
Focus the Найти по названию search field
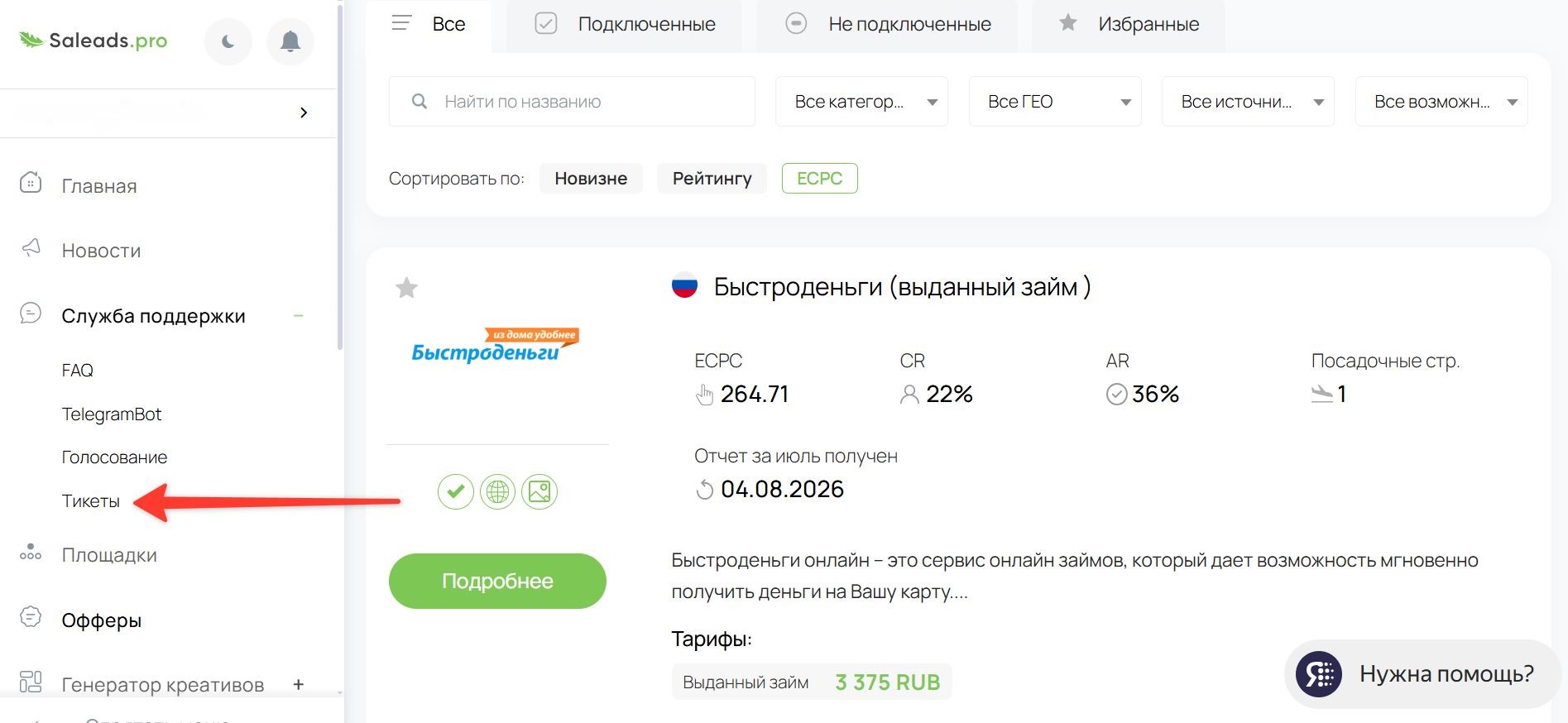click(x=572, y=102)
